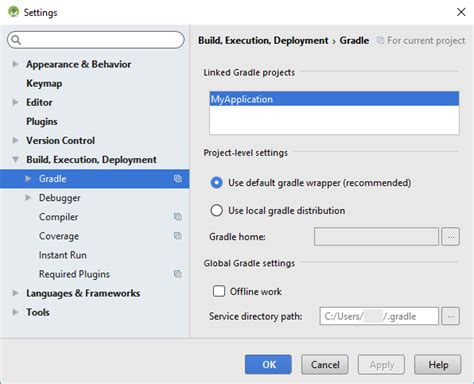Expand Languages & Frameworks node arrow
Image resolution: width=474 pixels, height=384 pixels.
[15, 293]
